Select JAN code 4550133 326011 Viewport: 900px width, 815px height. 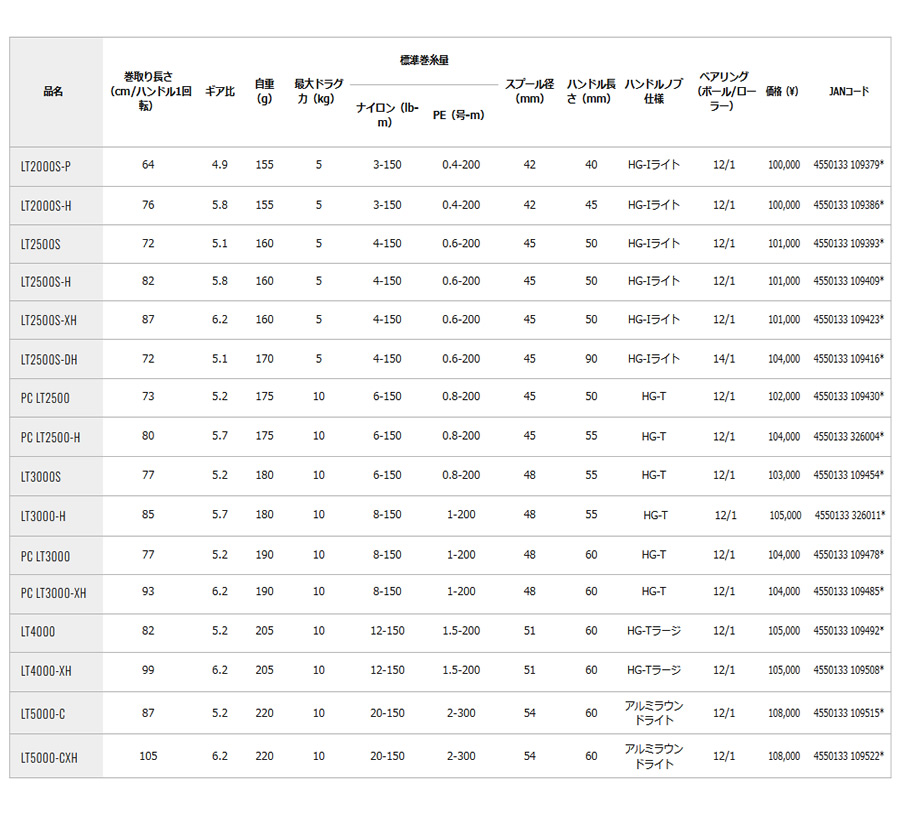[x=850, y=515]
